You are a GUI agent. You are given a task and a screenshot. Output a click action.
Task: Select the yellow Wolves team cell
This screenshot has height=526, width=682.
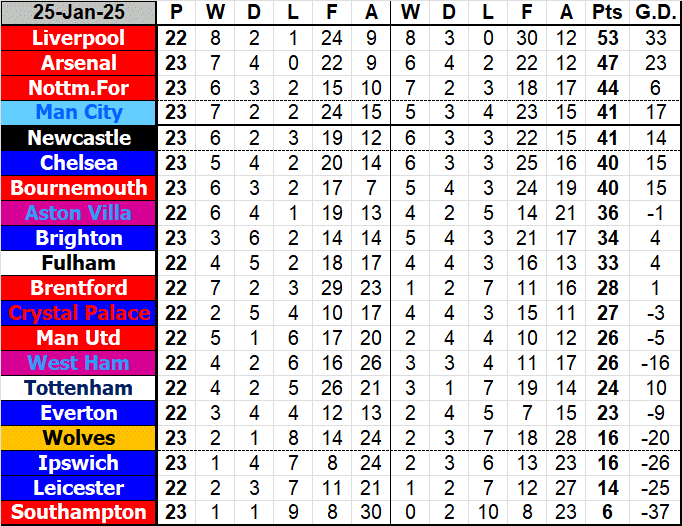click(79, 438)
